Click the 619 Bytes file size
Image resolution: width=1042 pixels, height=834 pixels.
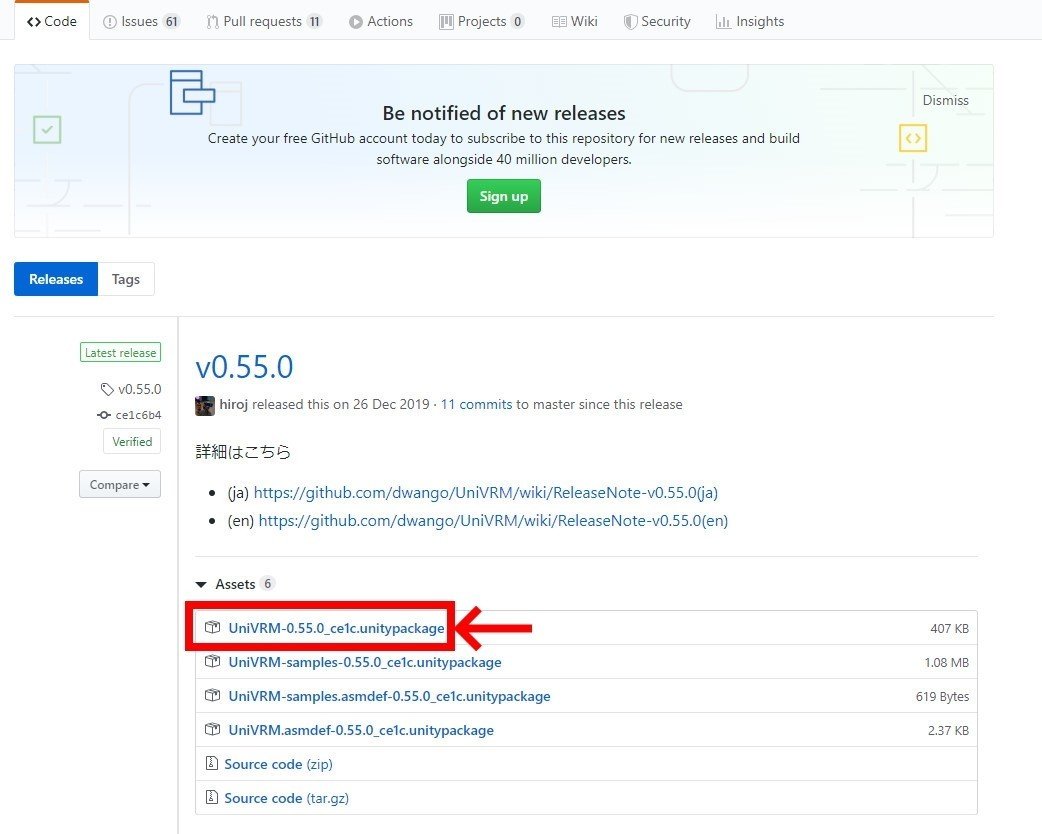point(942,696)
